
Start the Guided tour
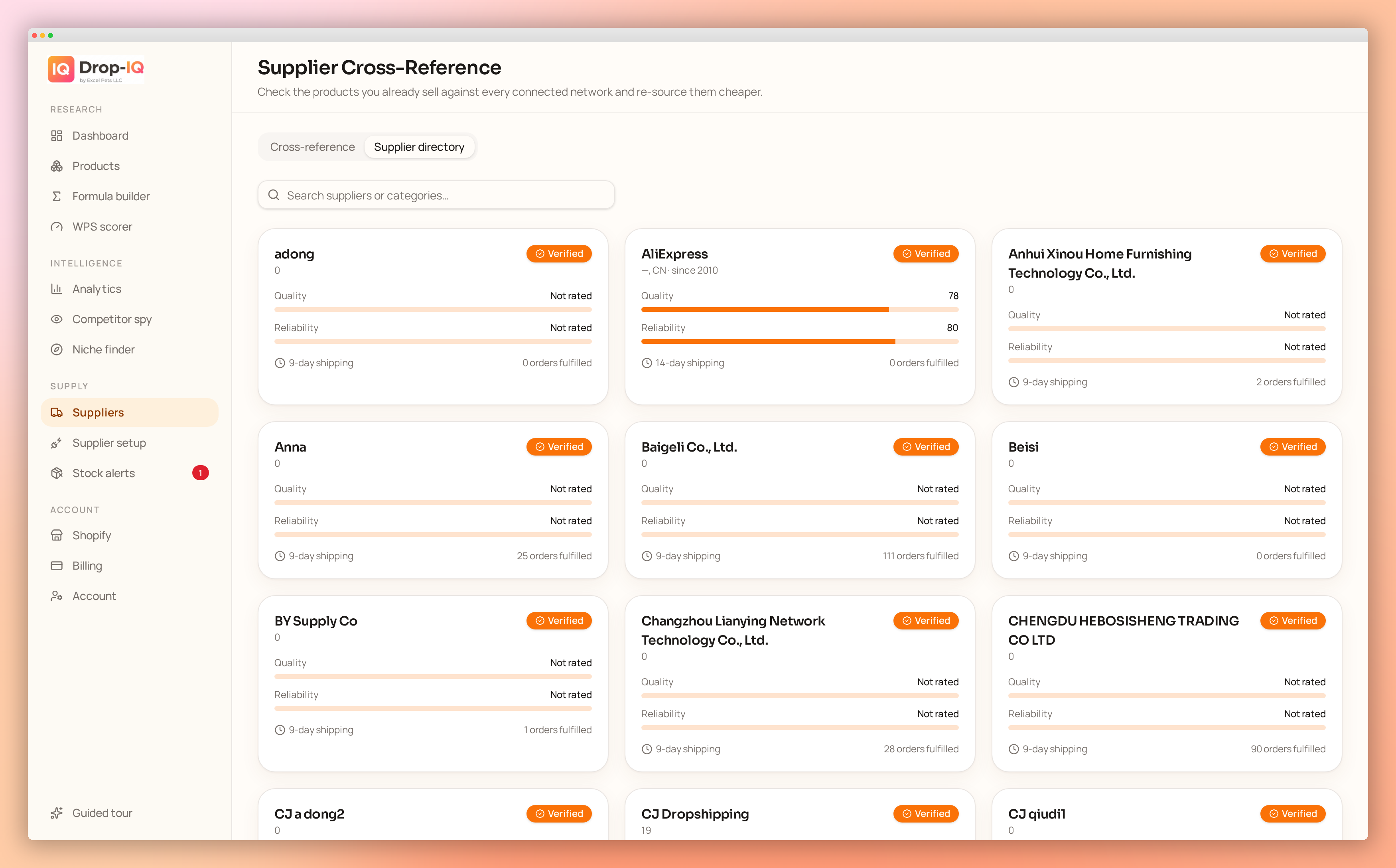click(x=129, y=813)
